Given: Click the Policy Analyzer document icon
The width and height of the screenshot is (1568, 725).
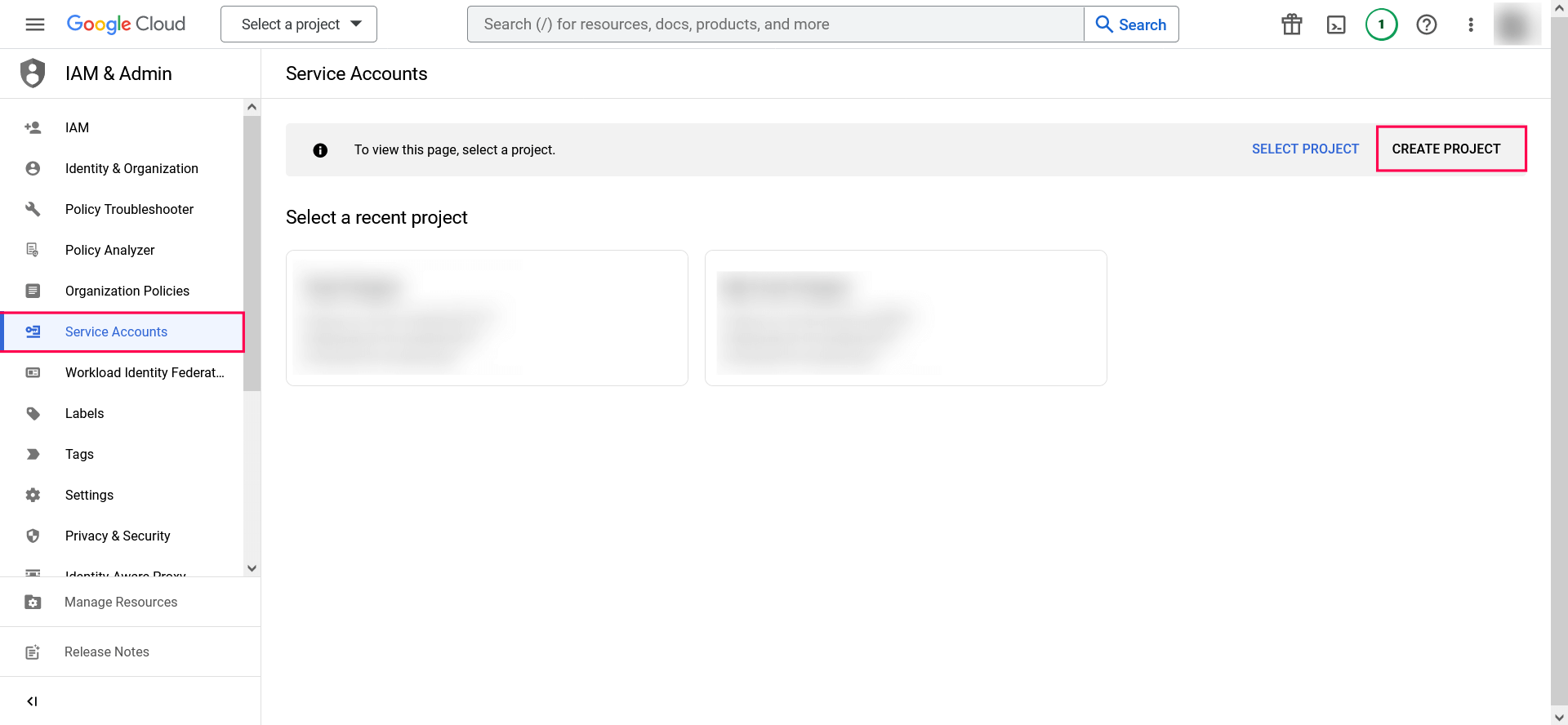Looking at the screenshot, I should 33,250.
